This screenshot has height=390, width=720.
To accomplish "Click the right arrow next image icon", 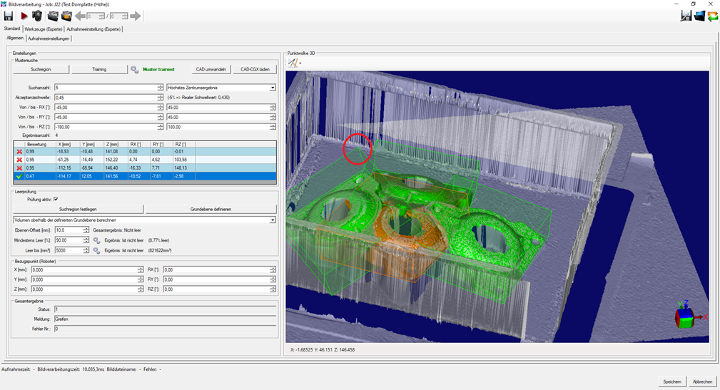I will 135,16.
